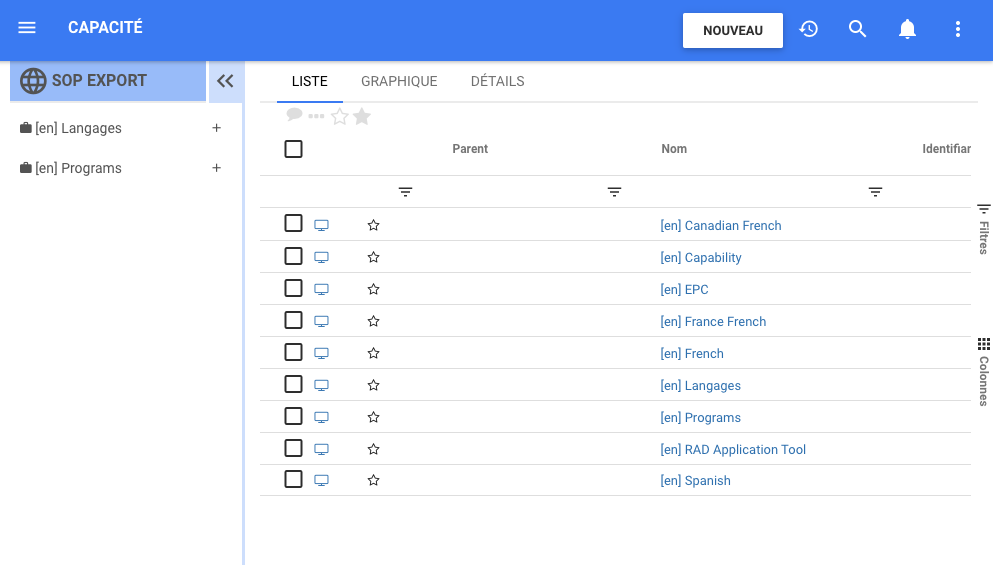Tick the checkbox for the Capability row
This screenshot has height=573, width=993.
coord(293,256)
